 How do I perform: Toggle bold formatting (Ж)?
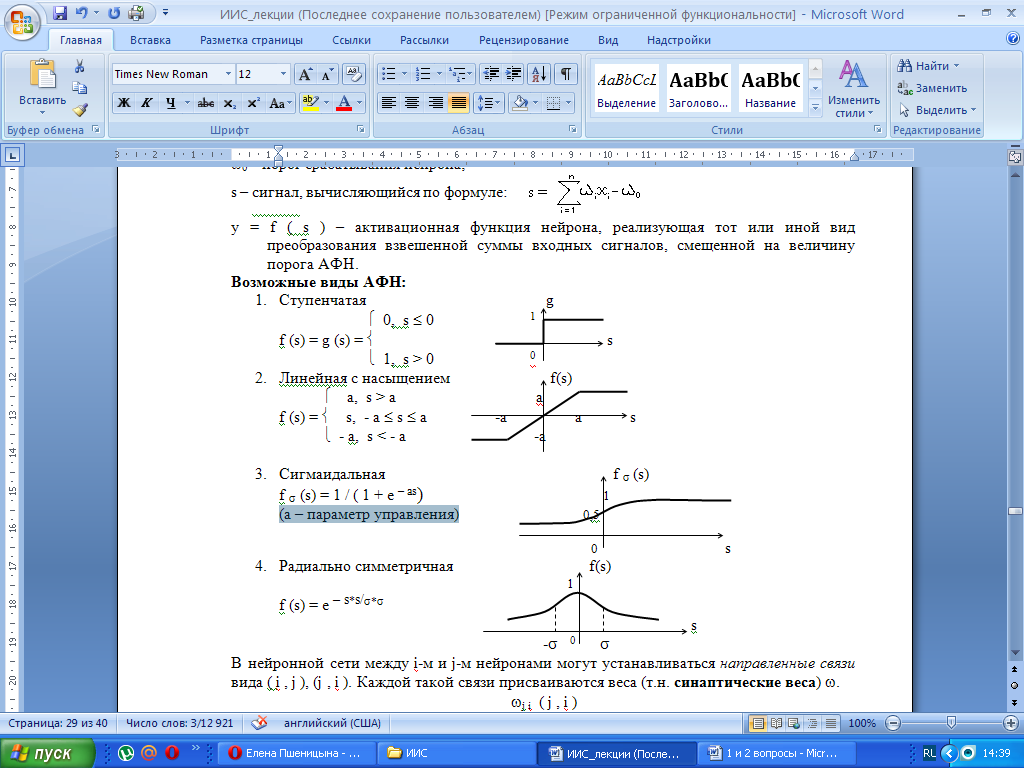click(123, 103)
